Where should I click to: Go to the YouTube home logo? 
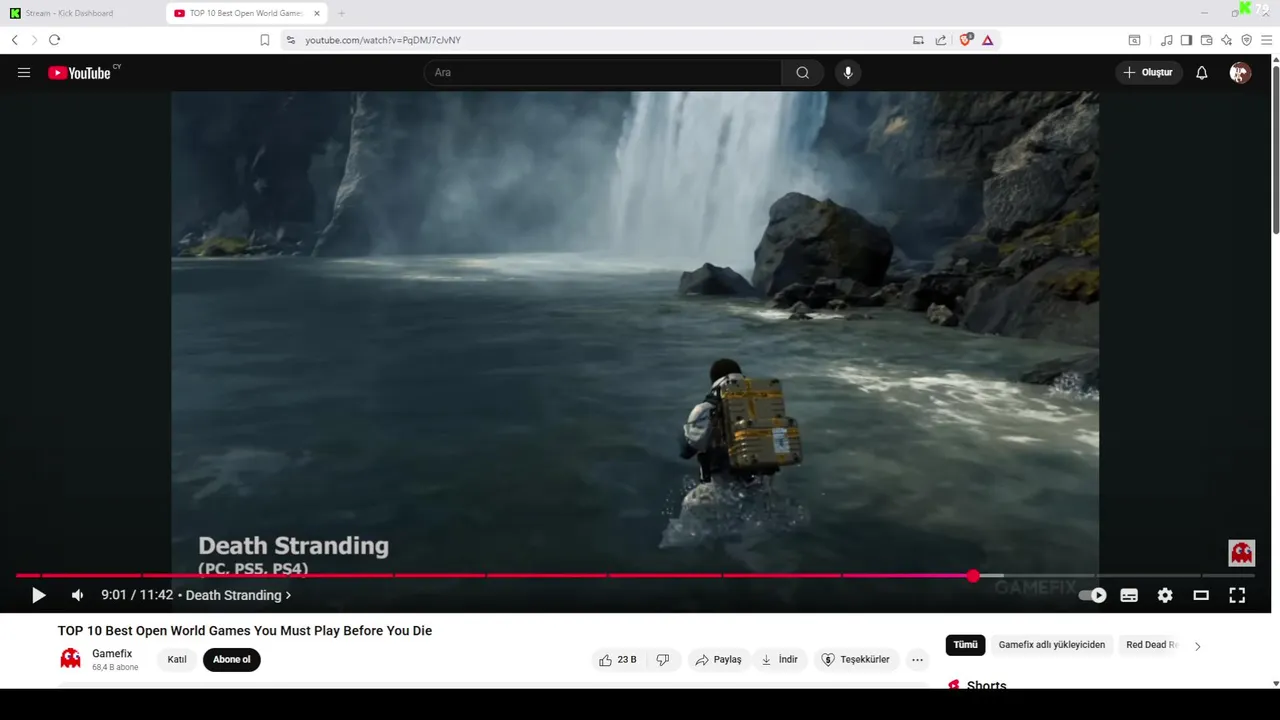click(79, 73)
